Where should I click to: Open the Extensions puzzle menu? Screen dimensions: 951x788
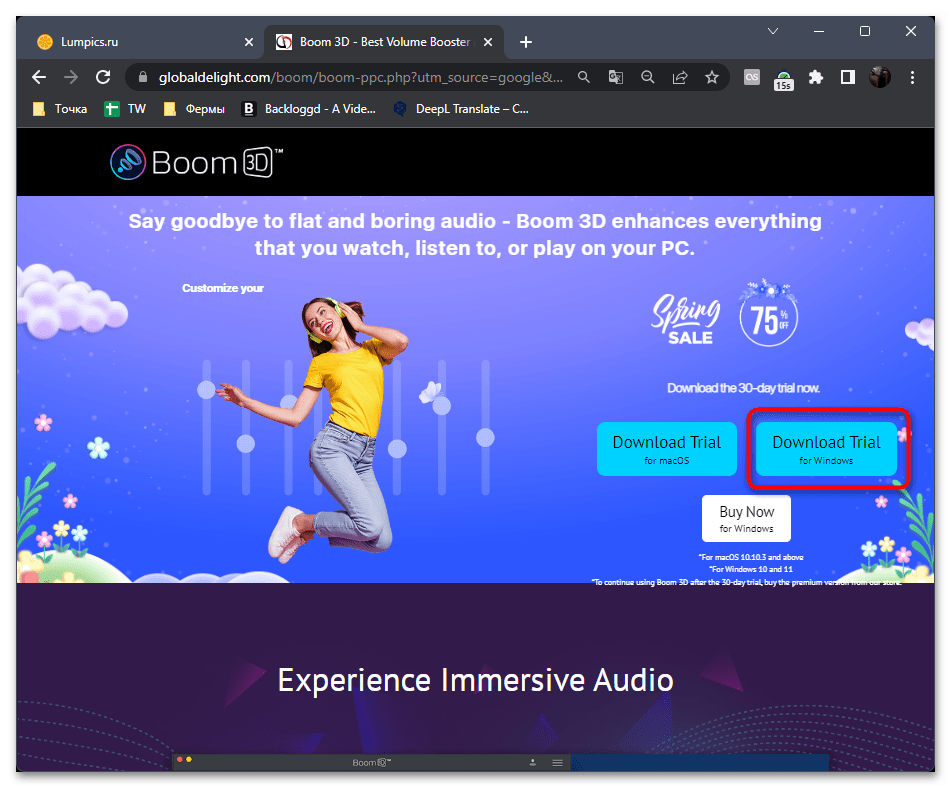(816, 78)
